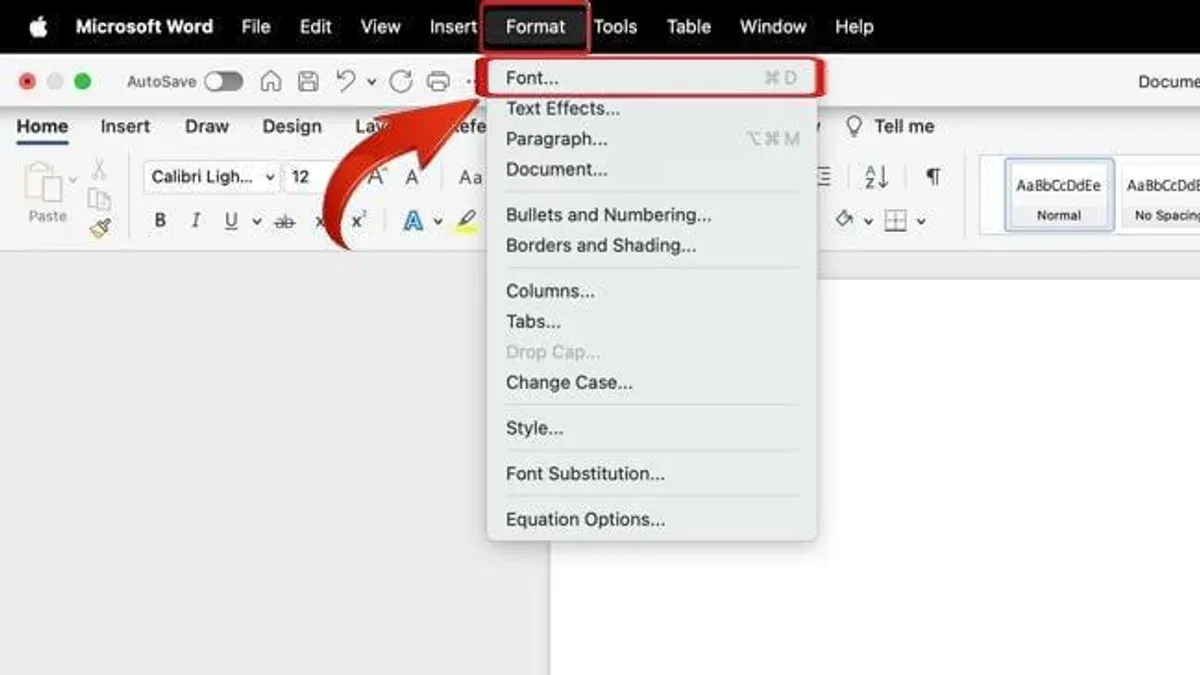The width and height of the screenshot is (1200, 675).
Task: Open Borders and Shading... dialog
Action: point(651,245)
